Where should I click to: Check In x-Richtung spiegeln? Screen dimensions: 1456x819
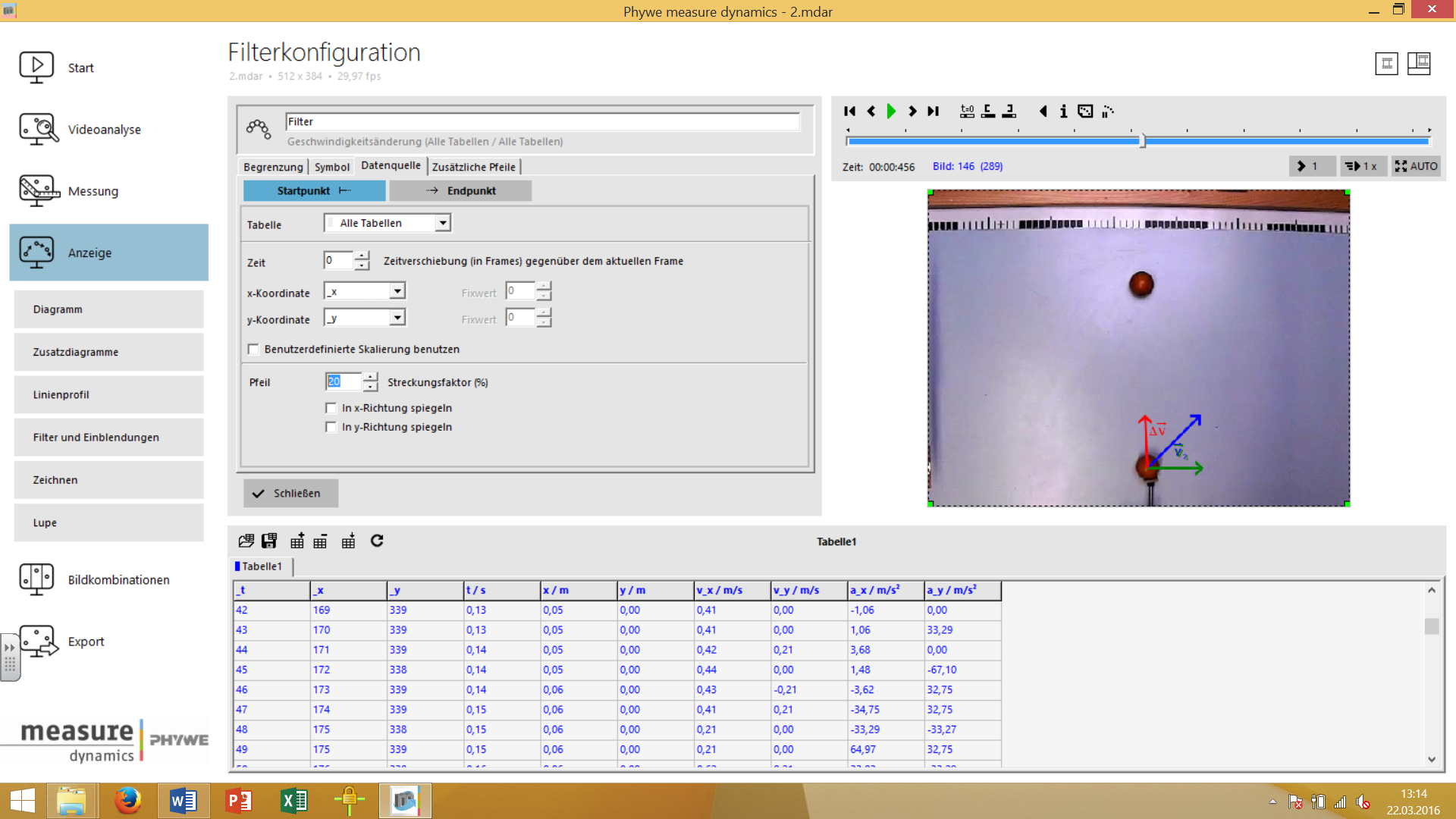click(x=331, y=408)
